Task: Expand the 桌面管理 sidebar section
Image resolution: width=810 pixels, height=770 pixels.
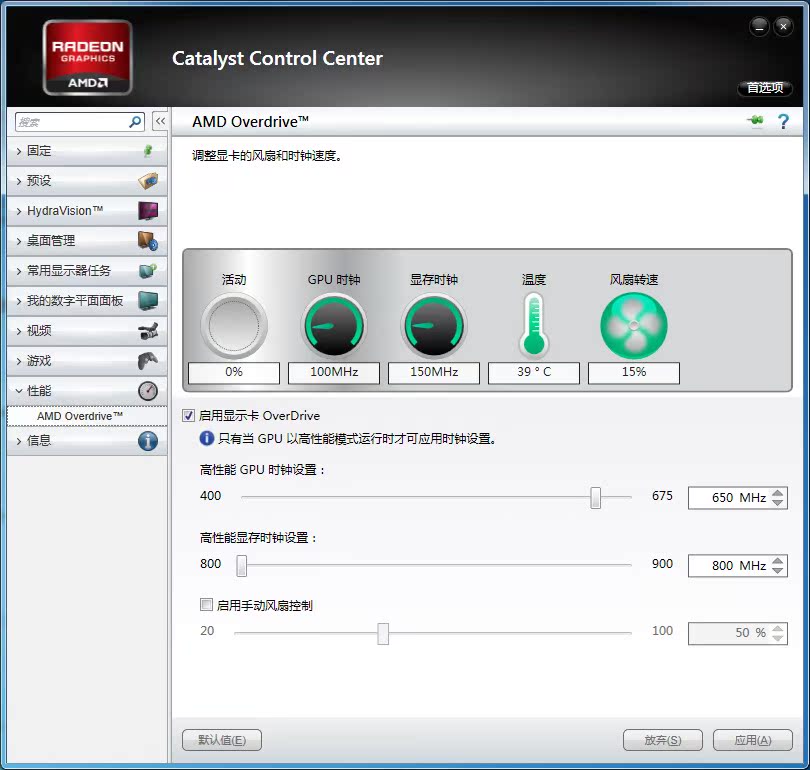Action: [x=50, y=241]
